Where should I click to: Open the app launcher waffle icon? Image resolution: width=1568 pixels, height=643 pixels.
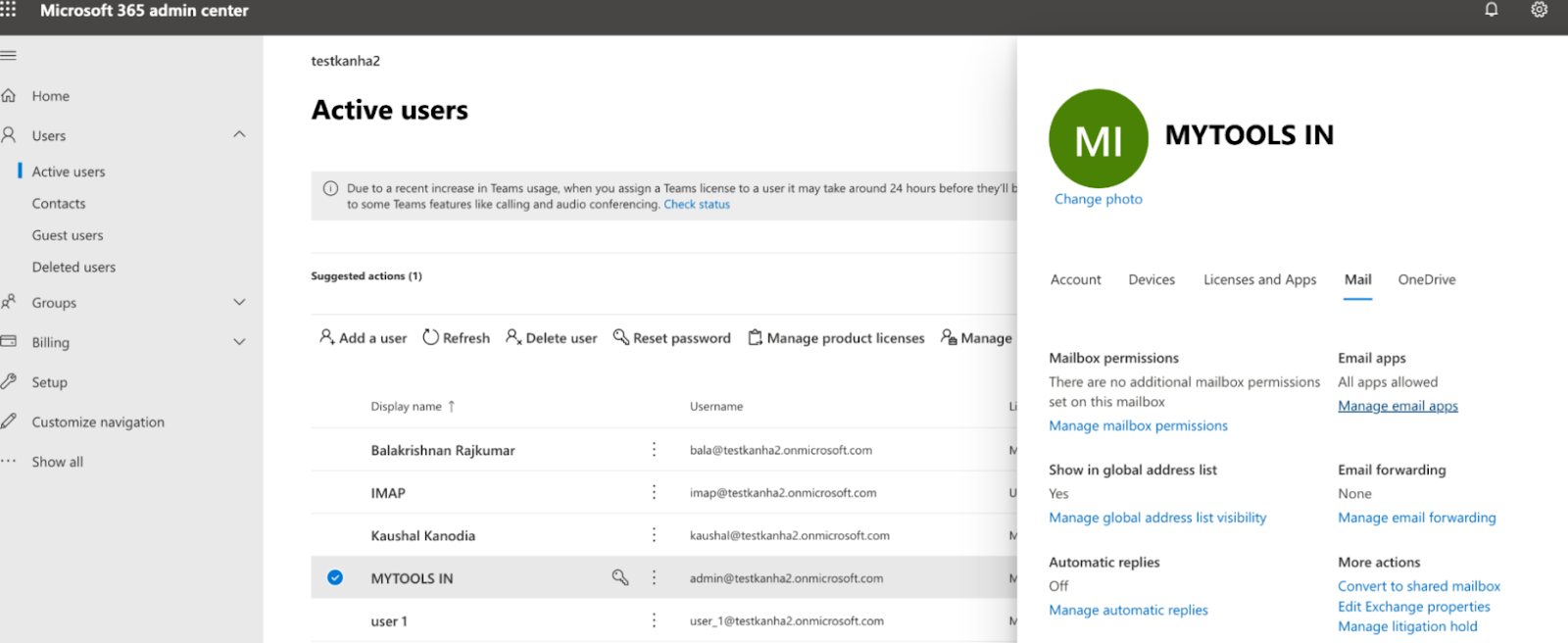point(8,10)
